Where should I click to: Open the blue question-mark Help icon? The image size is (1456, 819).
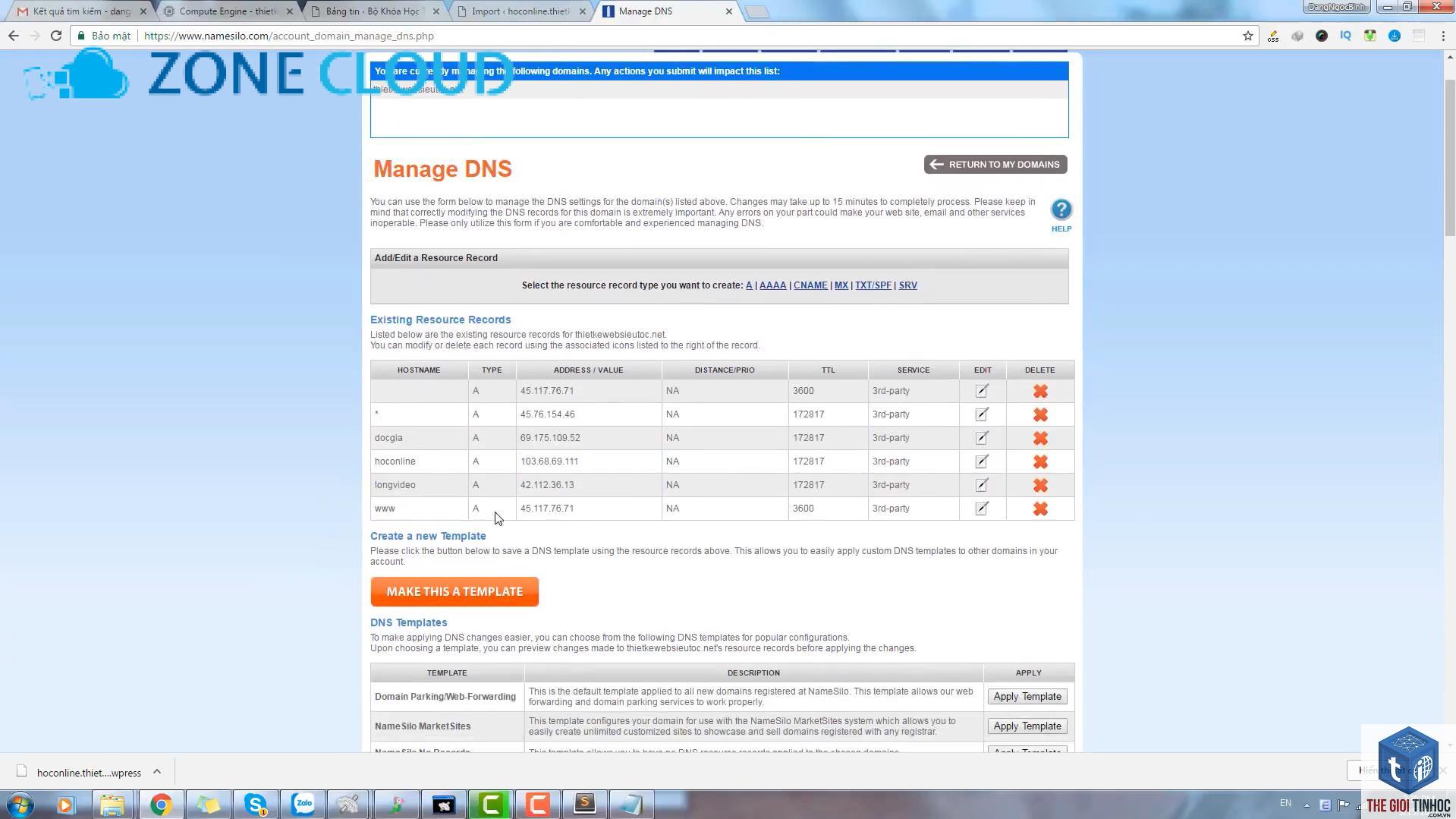pyautogui.click(x=1061, y=209)
